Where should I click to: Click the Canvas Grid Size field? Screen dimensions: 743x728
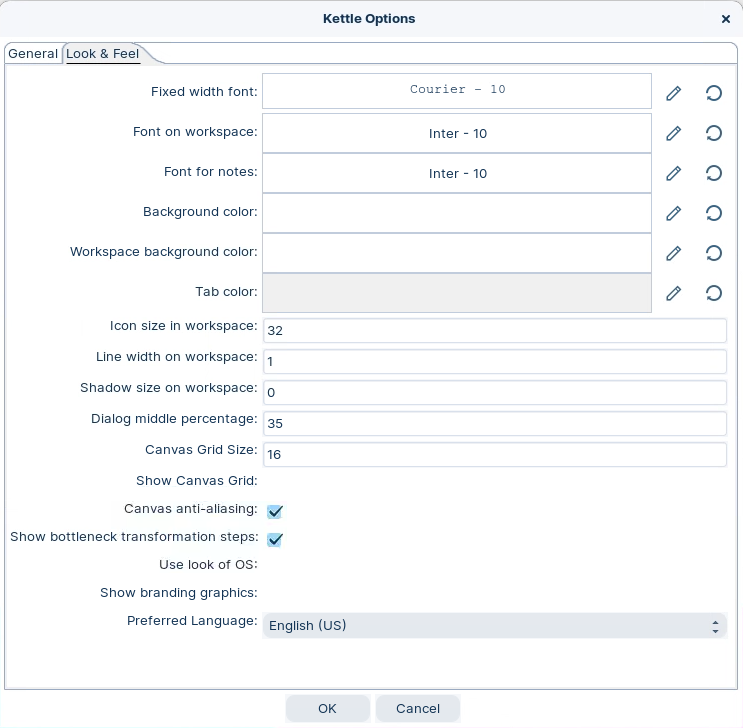pyautogui.click(x=494, y=455)
